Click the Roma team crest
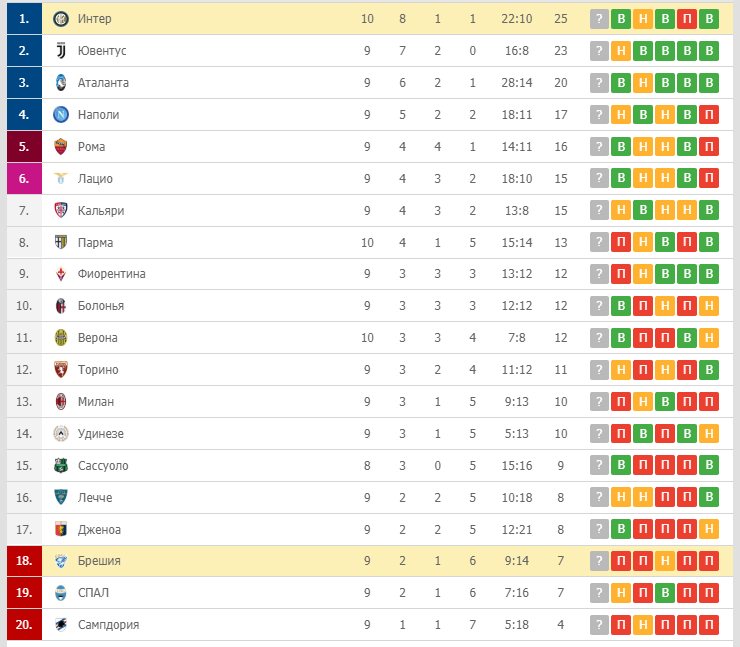 pos(60,147)
